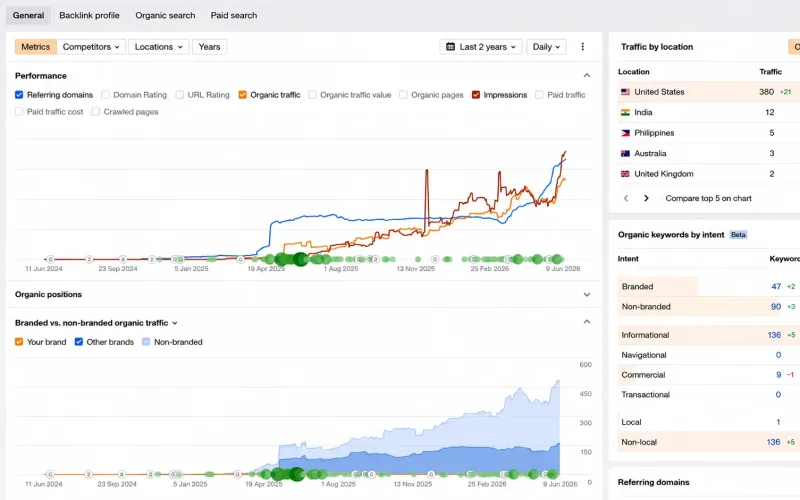Uncheck the Impressions checkbox
This screenshot has height=500, width=800.
tap(476, 94)
